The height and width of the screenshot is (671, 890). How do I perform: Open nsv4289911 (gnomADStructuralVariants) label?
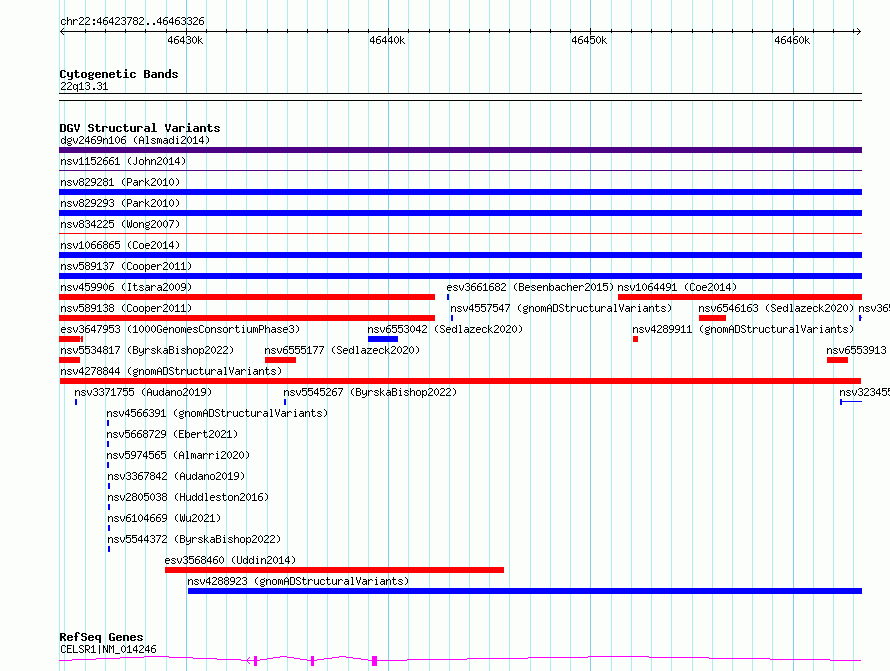point(743,329)
